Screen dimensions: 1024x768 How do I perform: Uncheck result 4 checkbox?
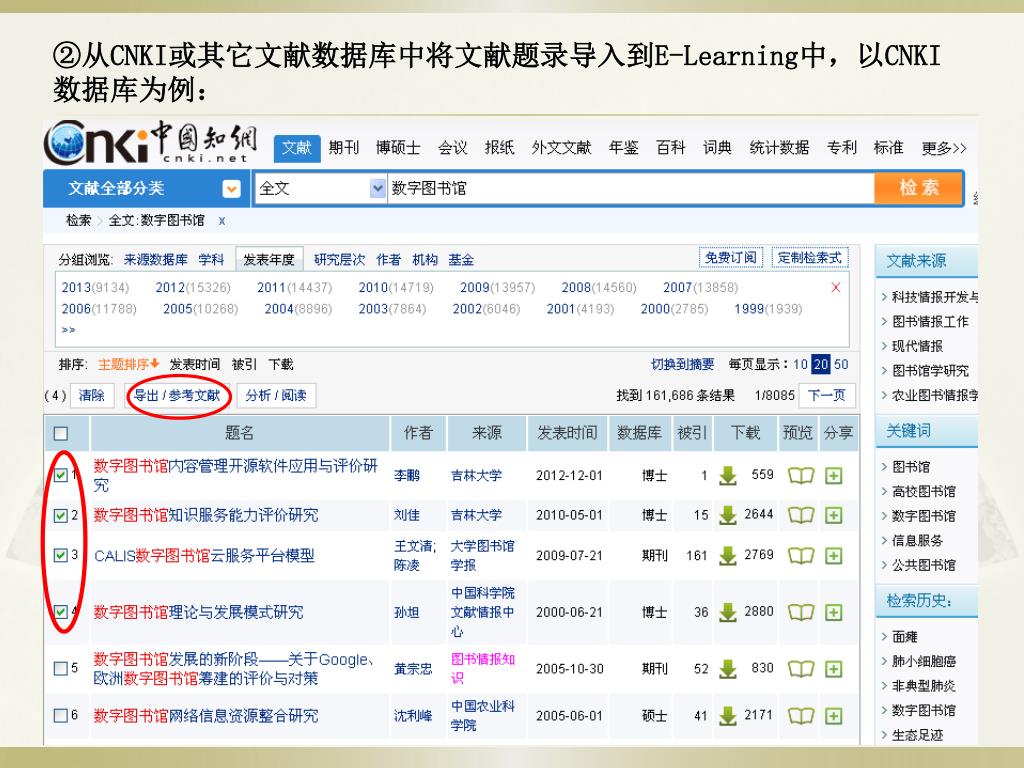tap(61, 612)
